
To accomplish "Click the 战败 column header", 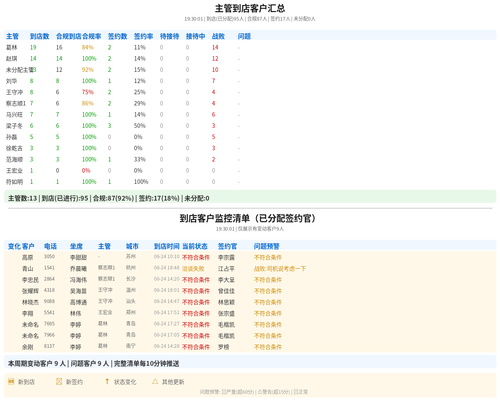I will [218, 36].
